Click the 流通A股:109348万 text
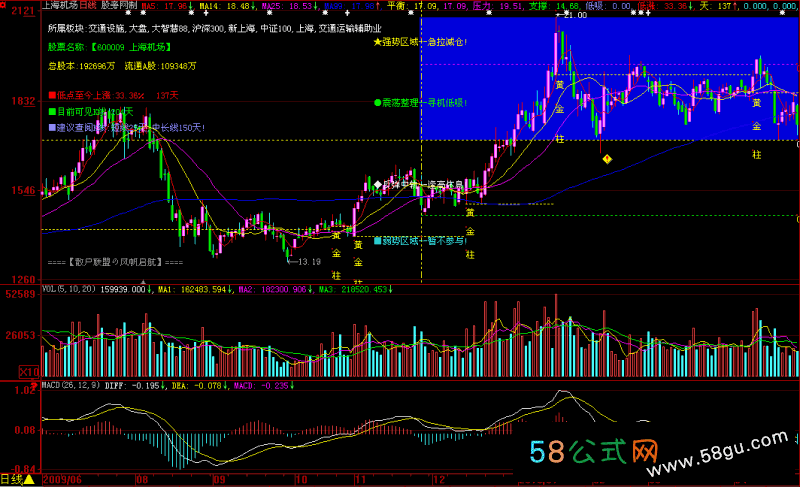800x487 pixels. click(161, 66)
